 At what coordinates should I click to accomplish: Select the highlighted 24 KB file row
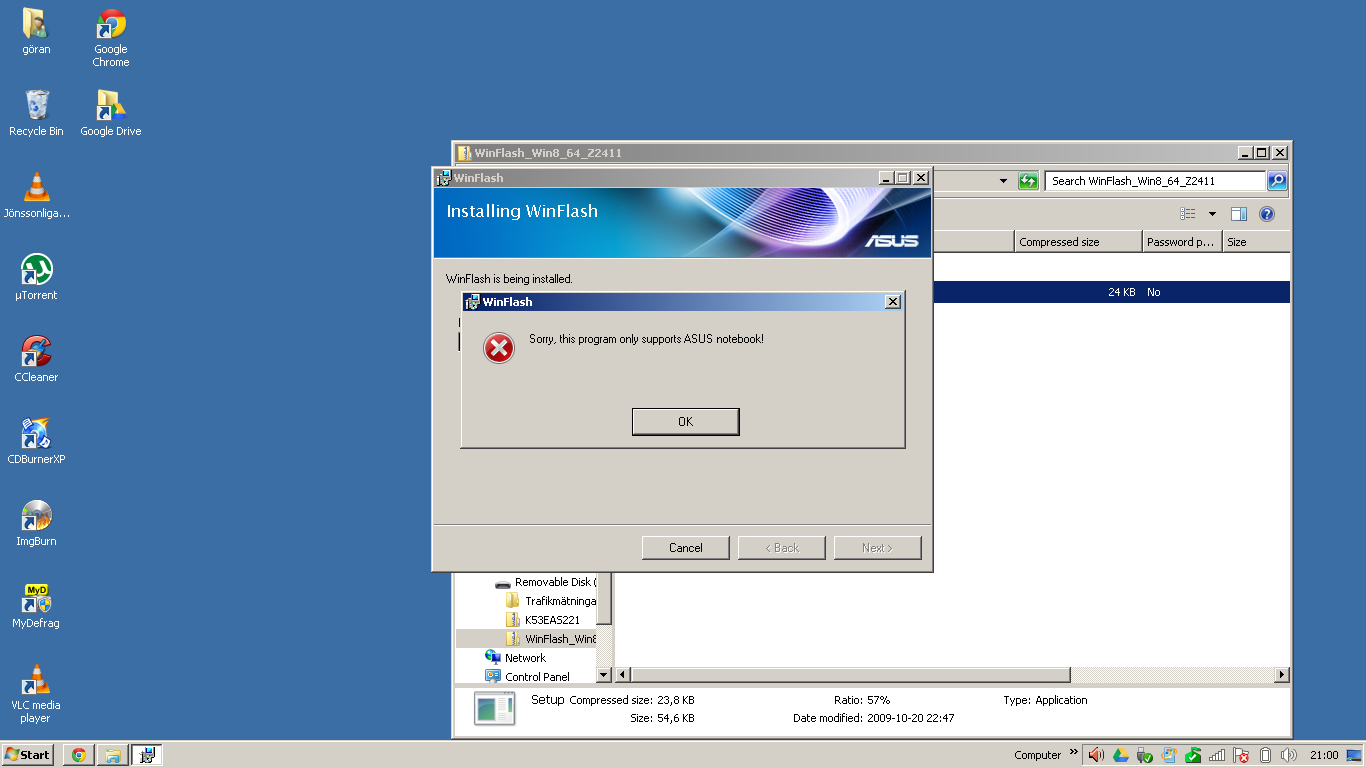(x=1111, y=292)
